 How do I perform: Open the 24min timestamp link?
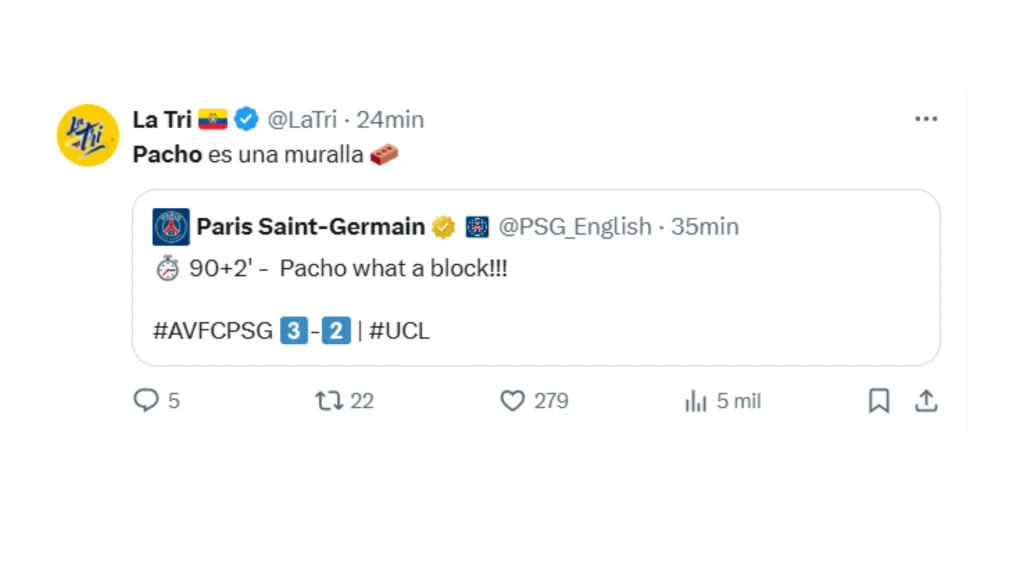point(390,120)
